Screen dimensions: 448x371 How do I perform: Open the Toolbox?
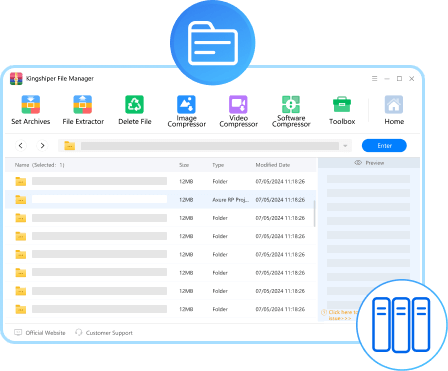342,105
